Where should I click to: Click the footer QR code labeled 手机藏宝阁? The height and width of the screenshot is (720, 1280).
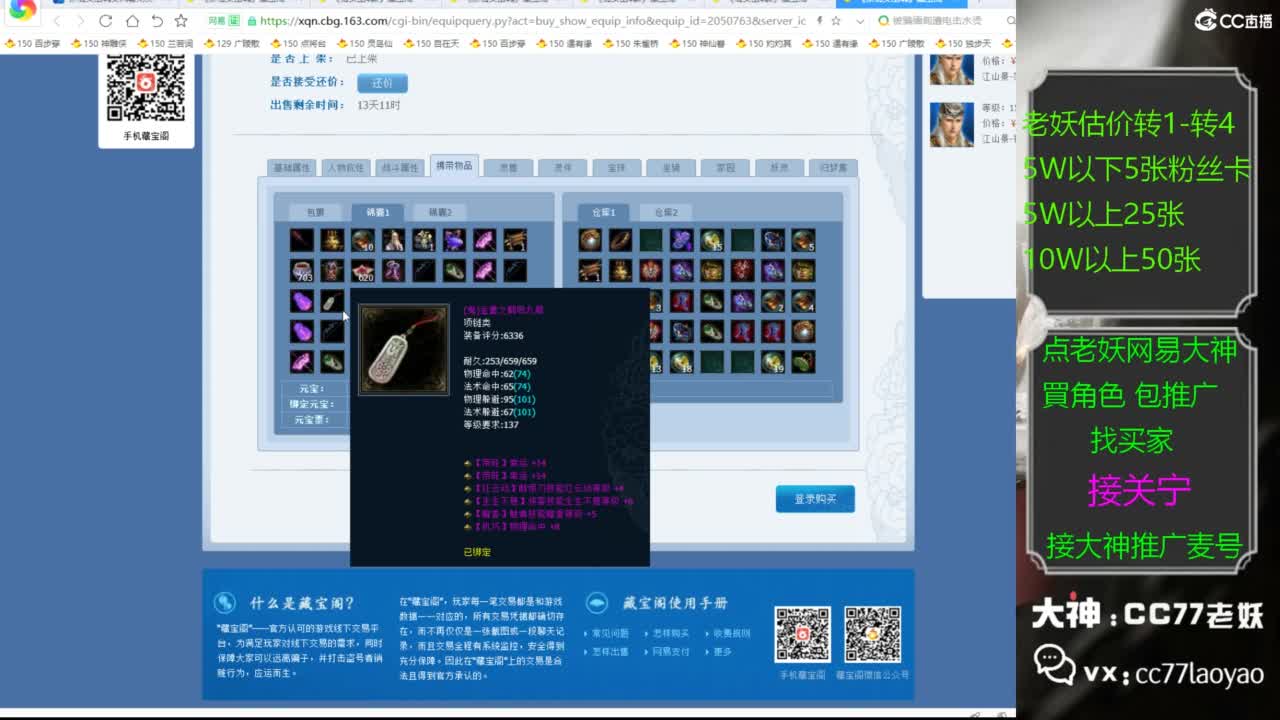802,634
